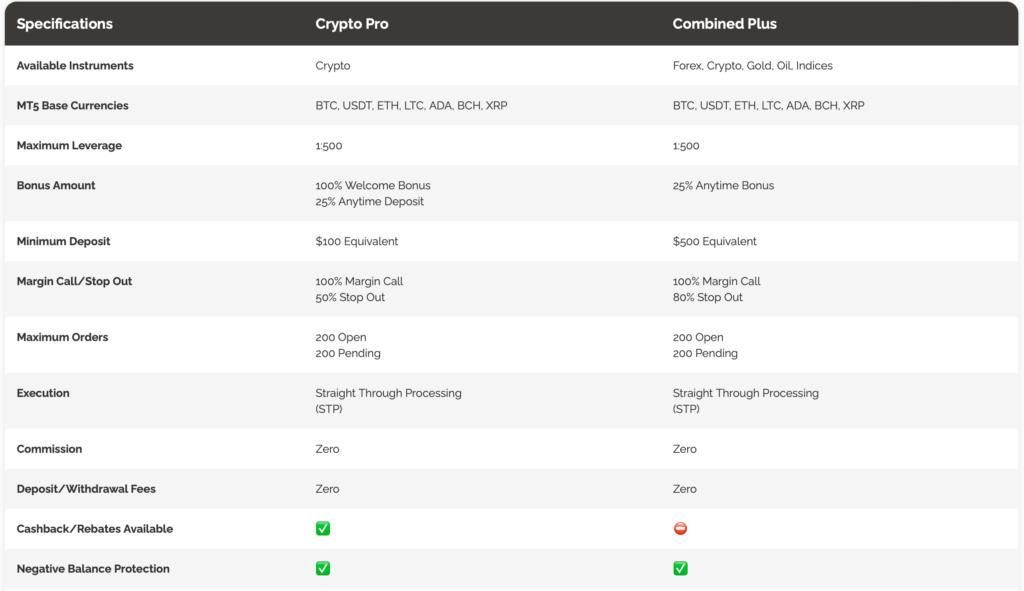
Task: Click the $500 Equivalent minimum deposit value
Action: [714, 242]
